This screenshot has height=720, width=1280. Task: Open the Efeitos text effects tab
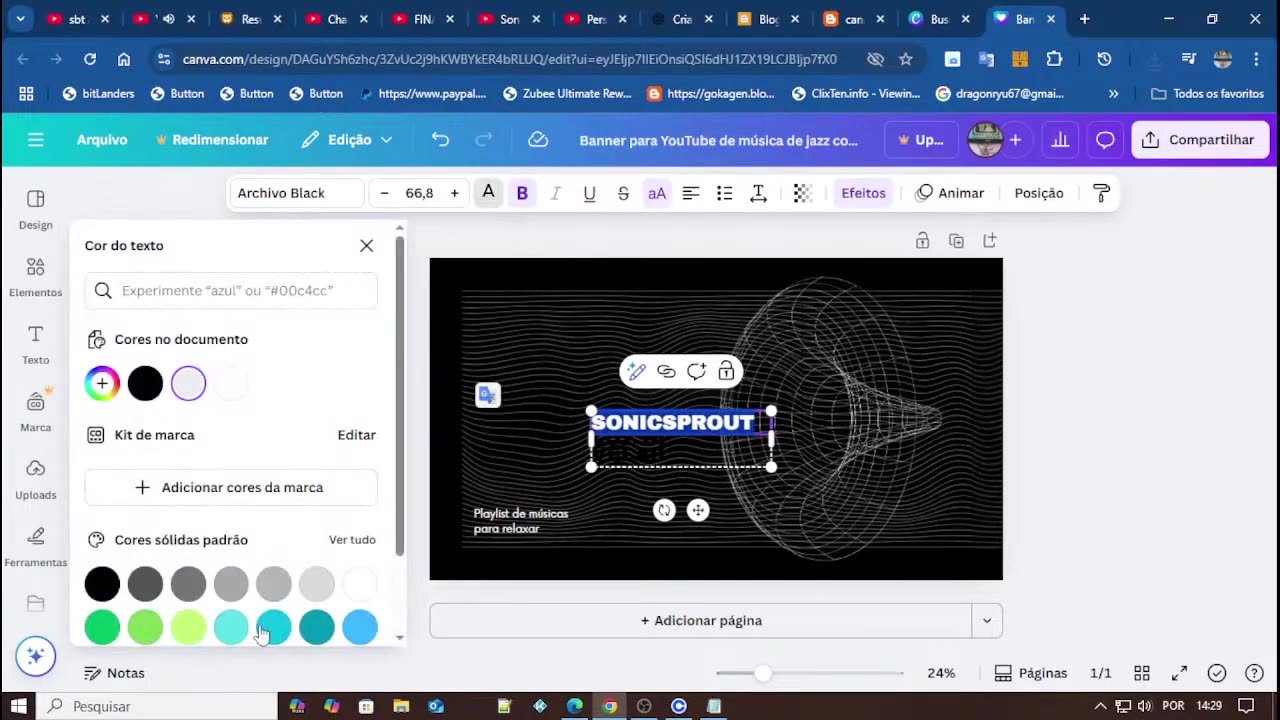click(863, 193)
